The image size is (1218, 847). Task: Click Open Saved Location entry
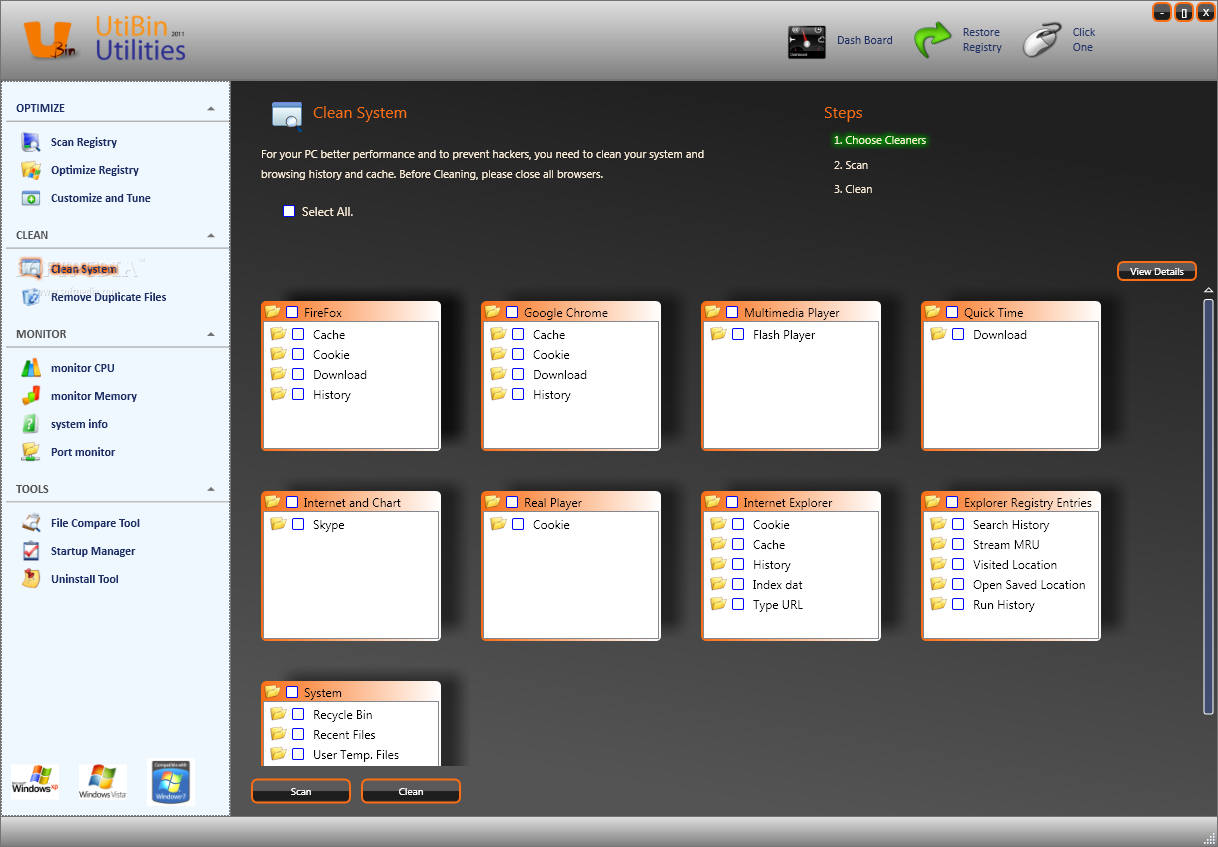(1029, 585)
